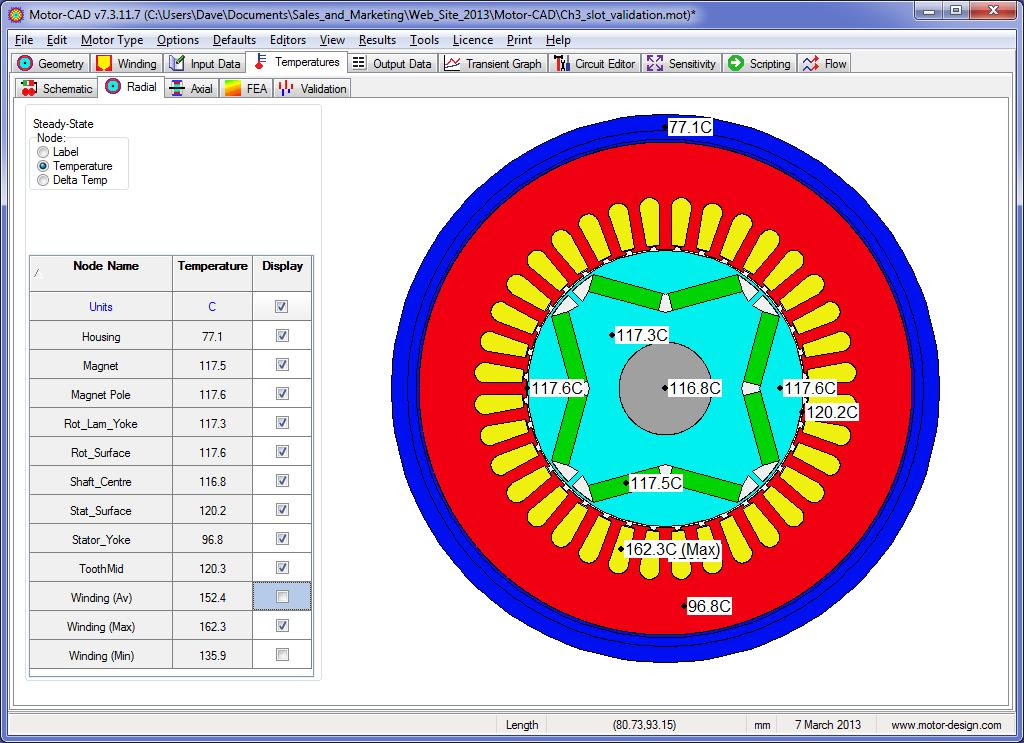Click the Output Data table icon
This screenshot has width=1024, height=743.
(x=359, y=63)
